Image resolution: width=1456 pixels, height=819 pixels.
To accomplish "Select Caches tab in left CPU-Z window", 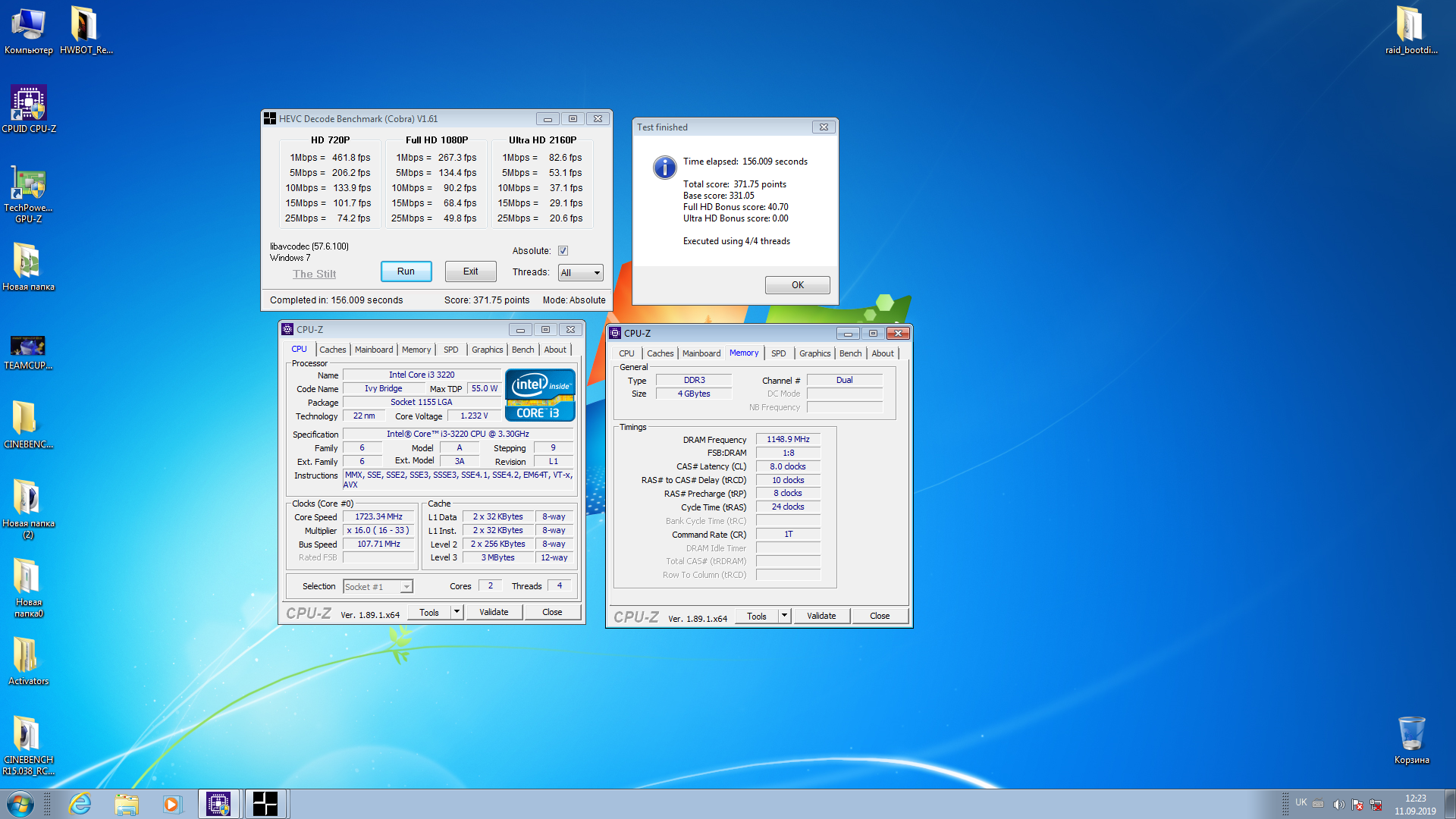I will [x=332, y=350].
